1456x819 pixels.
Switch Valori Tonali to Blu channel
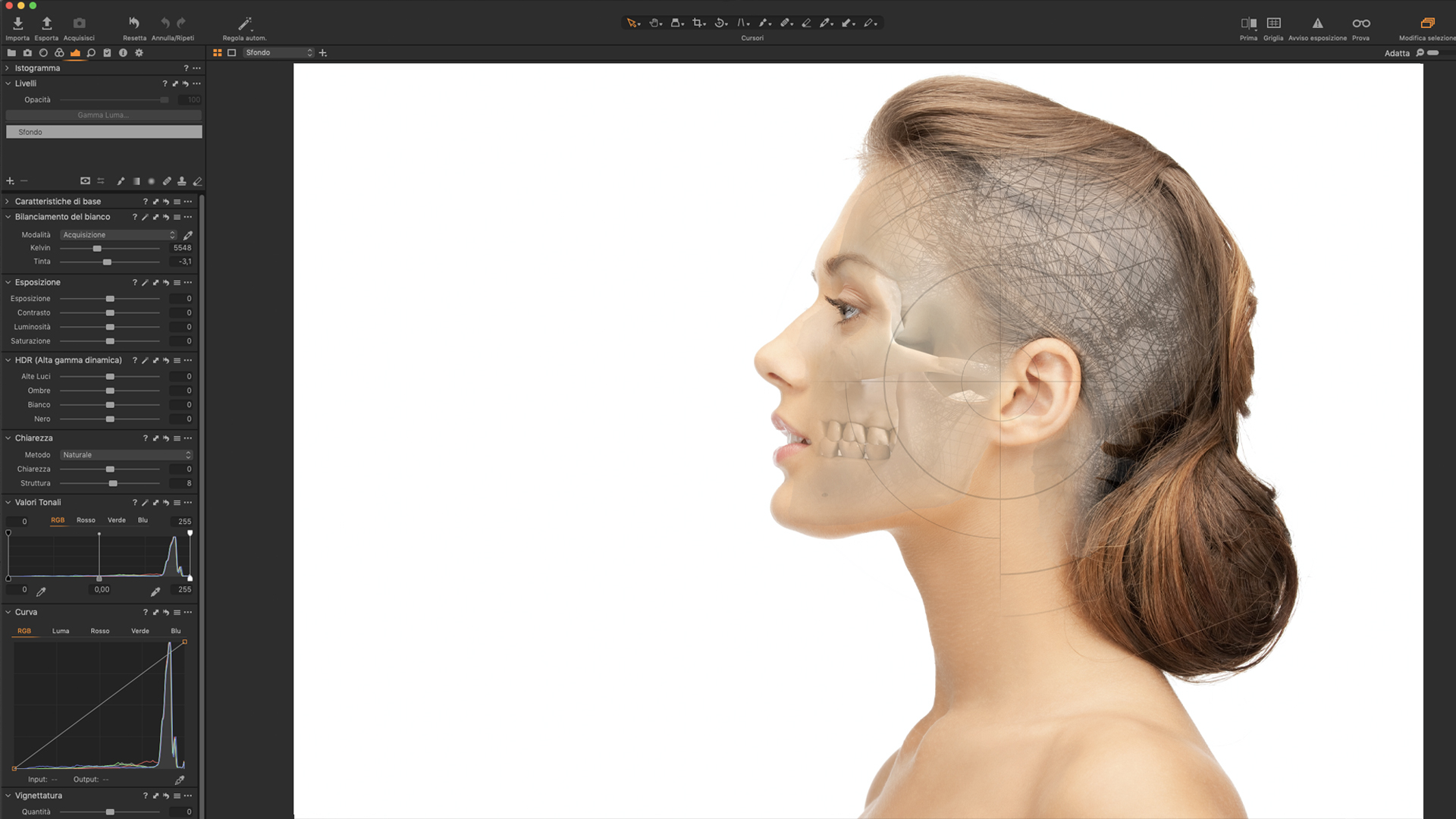click(143, 520)
